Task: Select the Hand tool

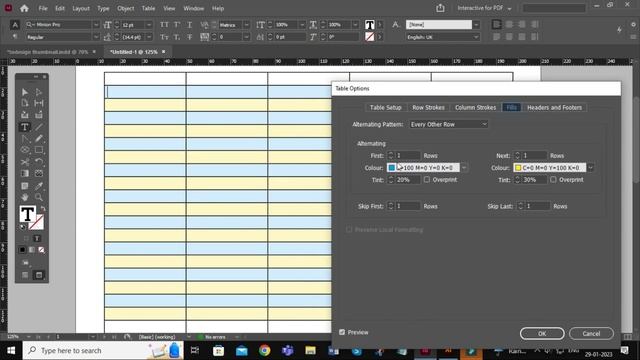Action: (x=25, y=197)
